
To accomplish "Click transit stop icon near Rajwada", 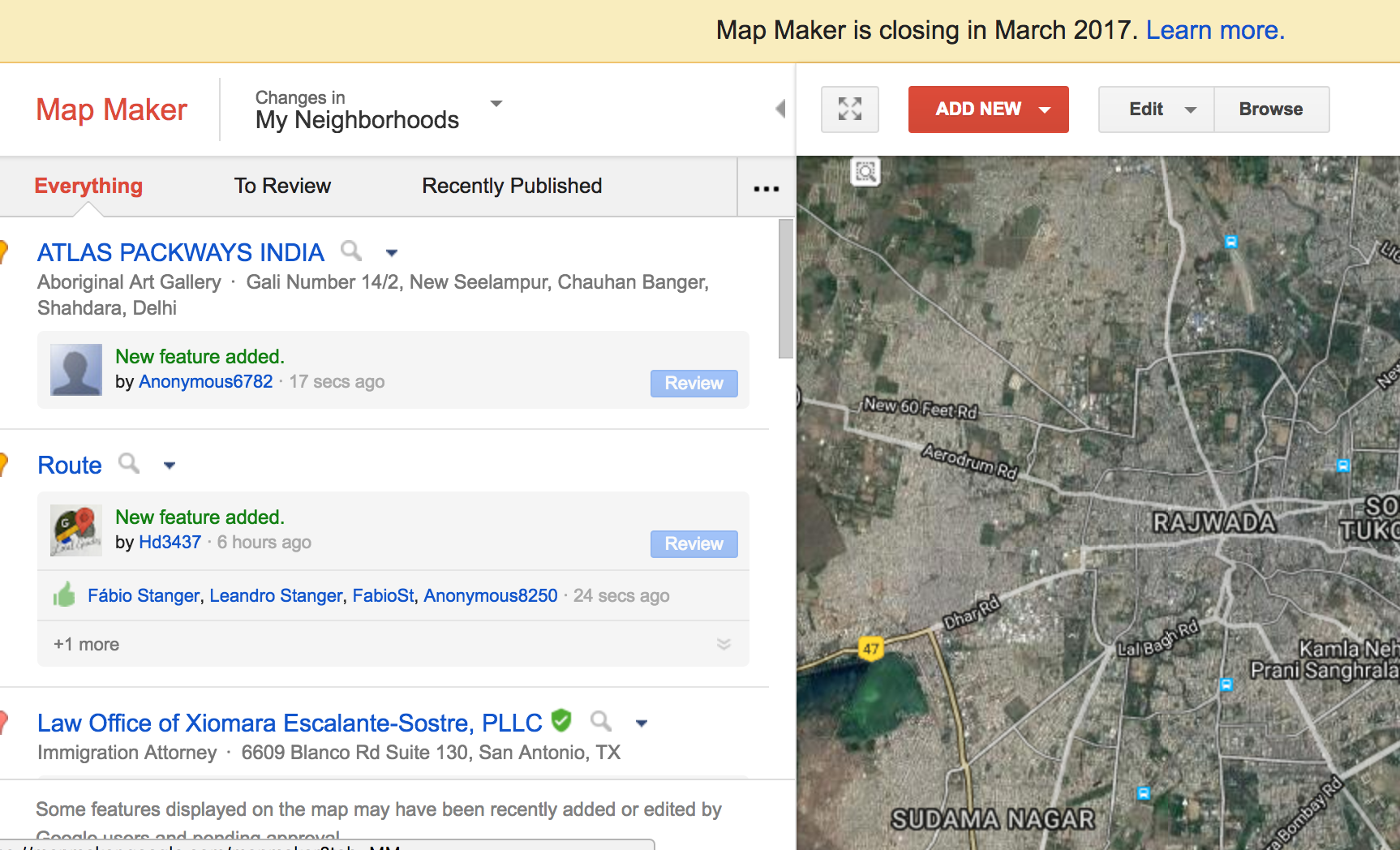I will pyautogui.click(x=1342, y=466).
